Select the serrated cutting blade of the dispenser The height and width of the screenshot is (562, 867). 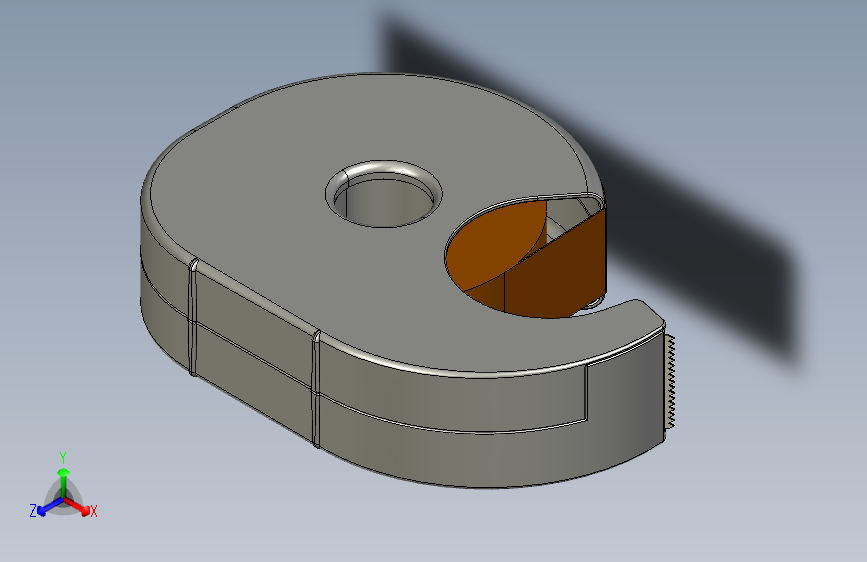tap(671, 382)
